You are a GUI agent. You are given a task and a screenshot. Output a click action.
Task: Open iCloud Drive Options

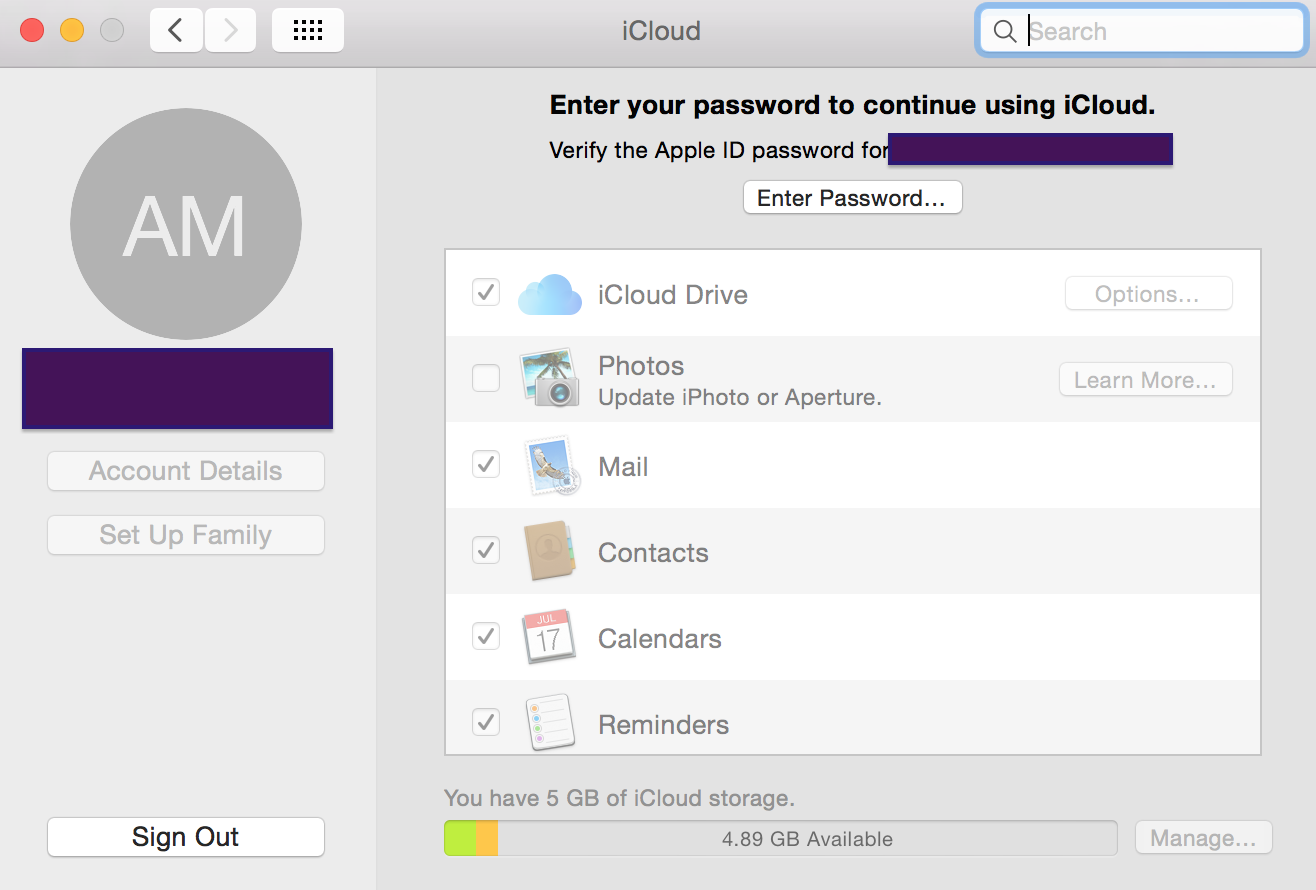pos(1148,294)
